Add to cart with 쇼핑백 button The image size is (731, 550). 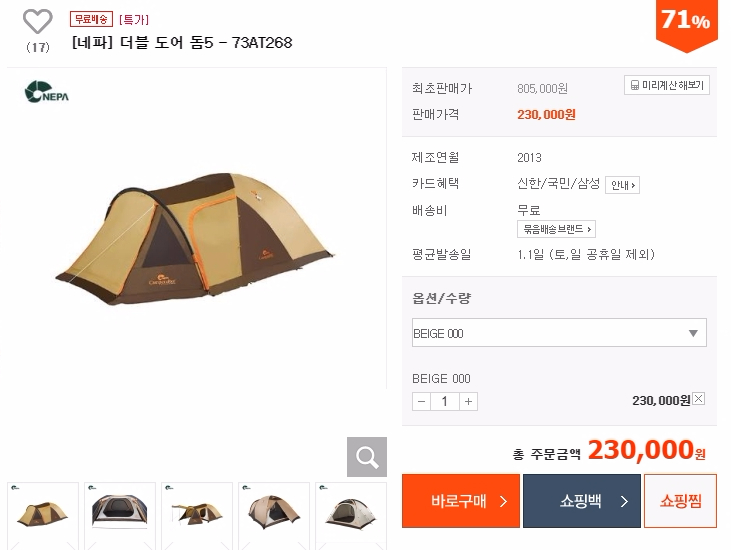tap(582, 501)
